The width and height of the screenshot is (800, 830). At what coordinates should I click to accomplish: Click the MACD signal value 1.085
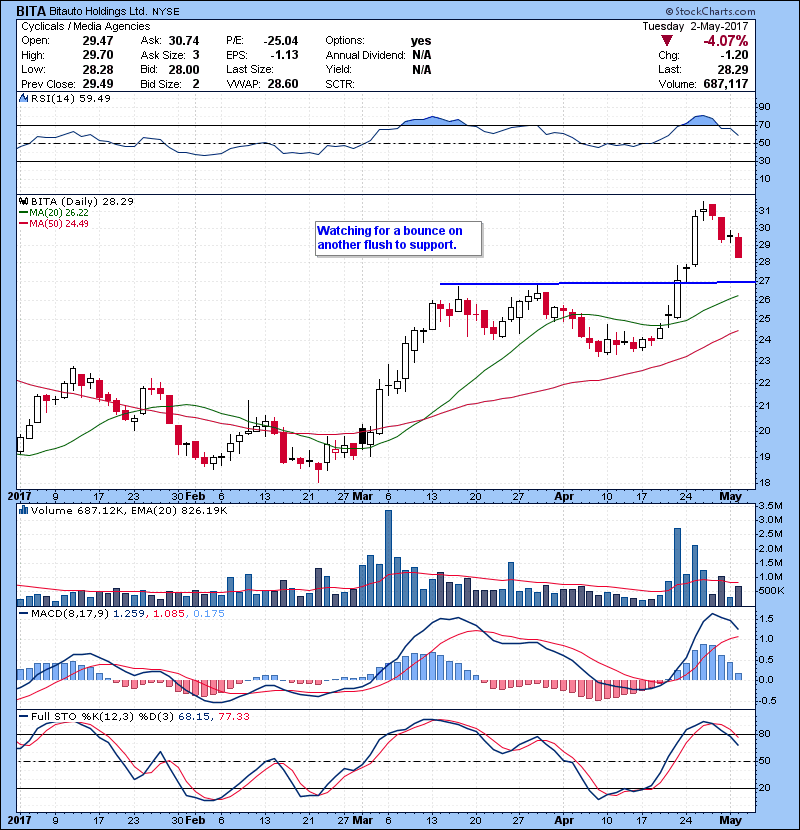tap(169, 614)
